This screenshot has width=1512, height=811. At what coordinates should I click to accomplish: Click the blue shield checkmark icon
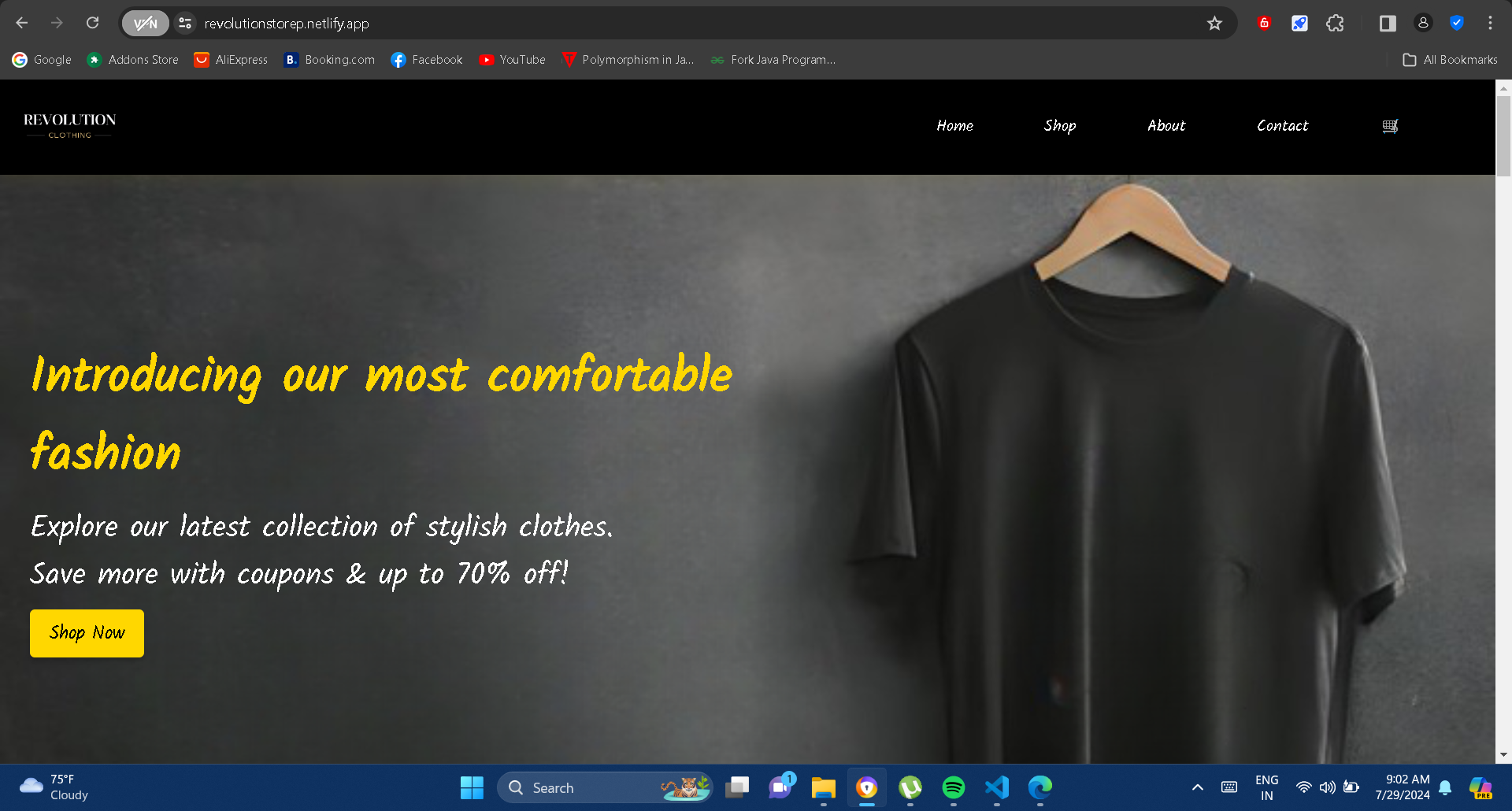tap(1457, 24)
